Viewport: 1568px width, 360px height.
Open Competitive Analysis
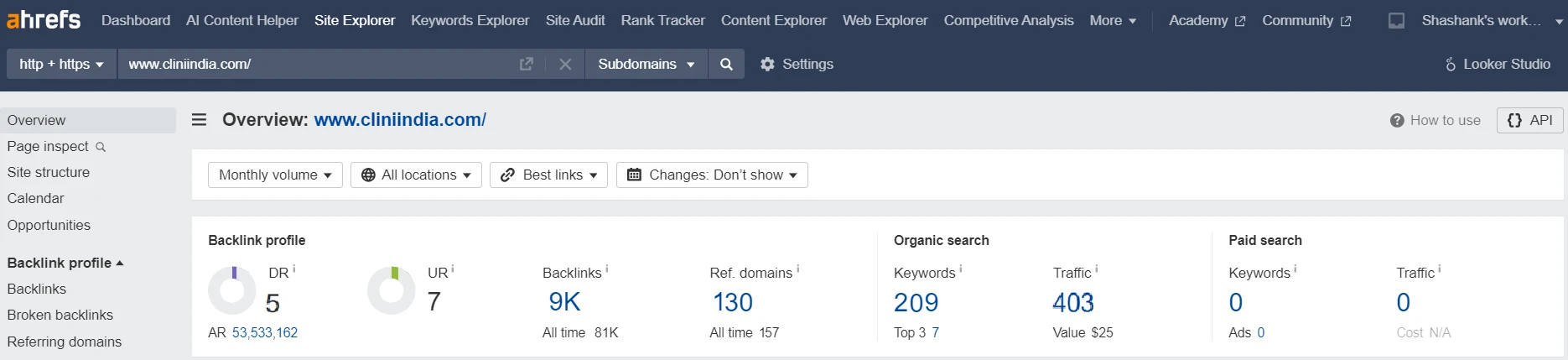point(1009,20)
